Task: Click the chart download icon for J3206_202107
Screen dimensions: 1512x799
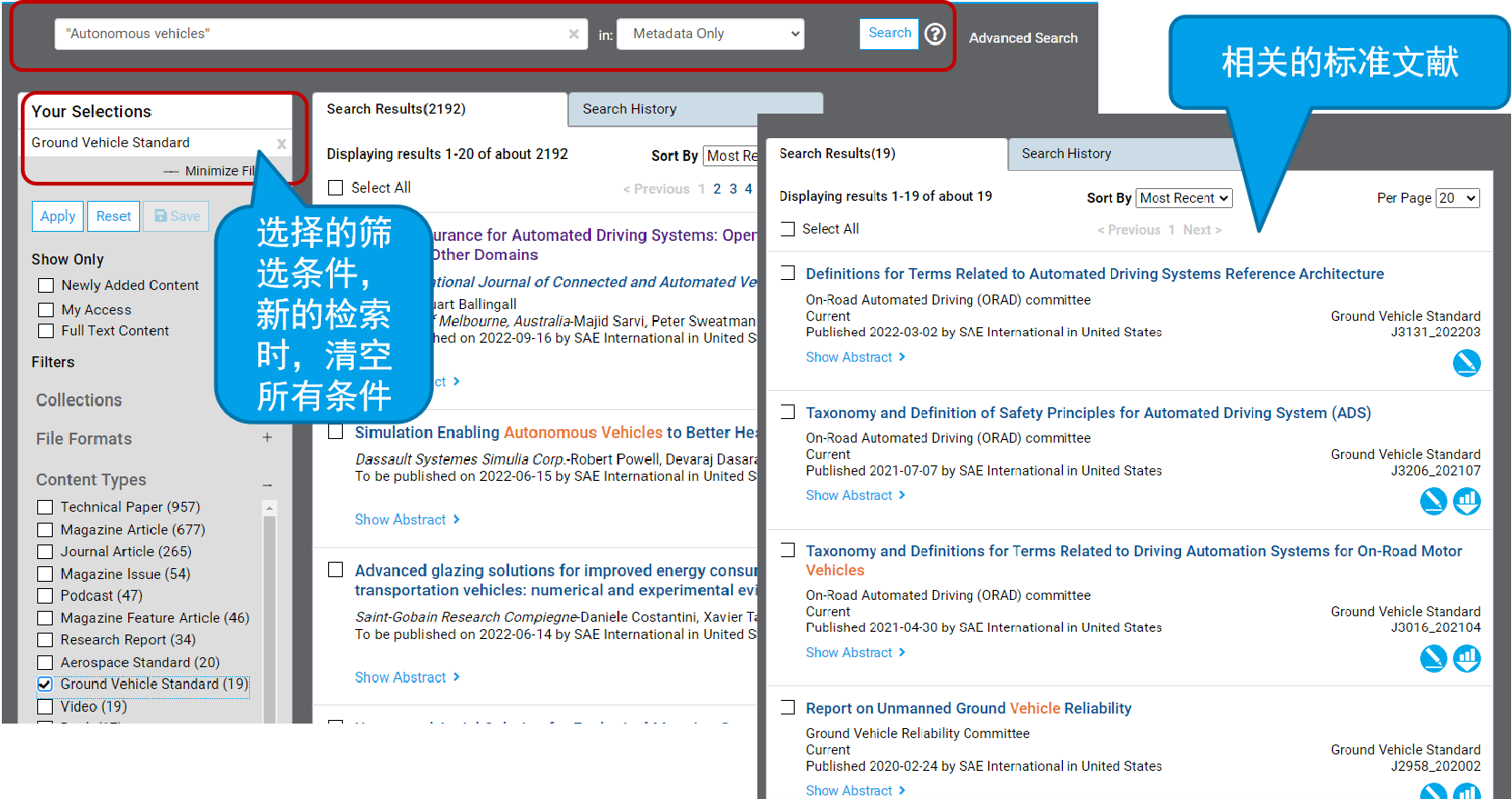Action: (1466, 501)
